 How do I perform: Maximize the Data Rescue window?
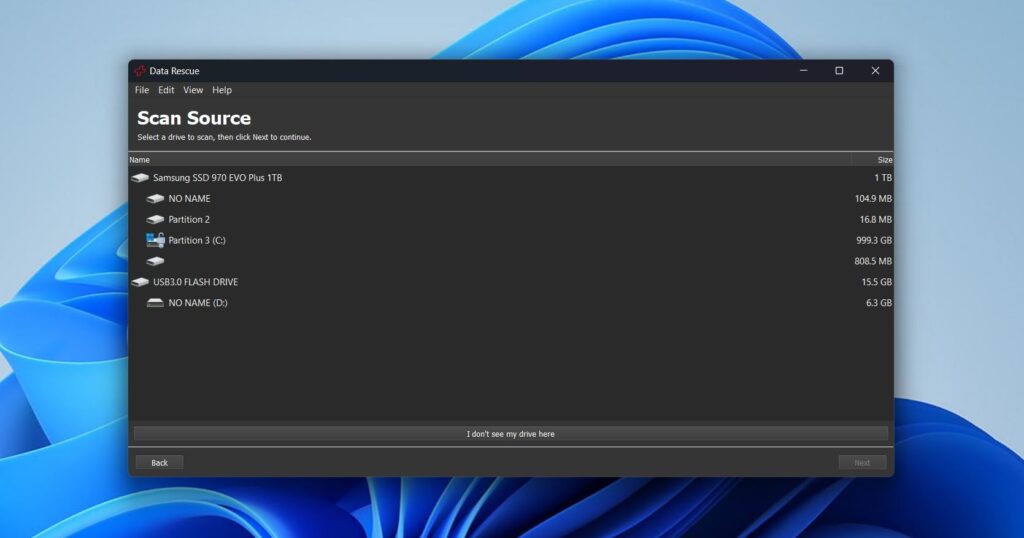(839, 71)
